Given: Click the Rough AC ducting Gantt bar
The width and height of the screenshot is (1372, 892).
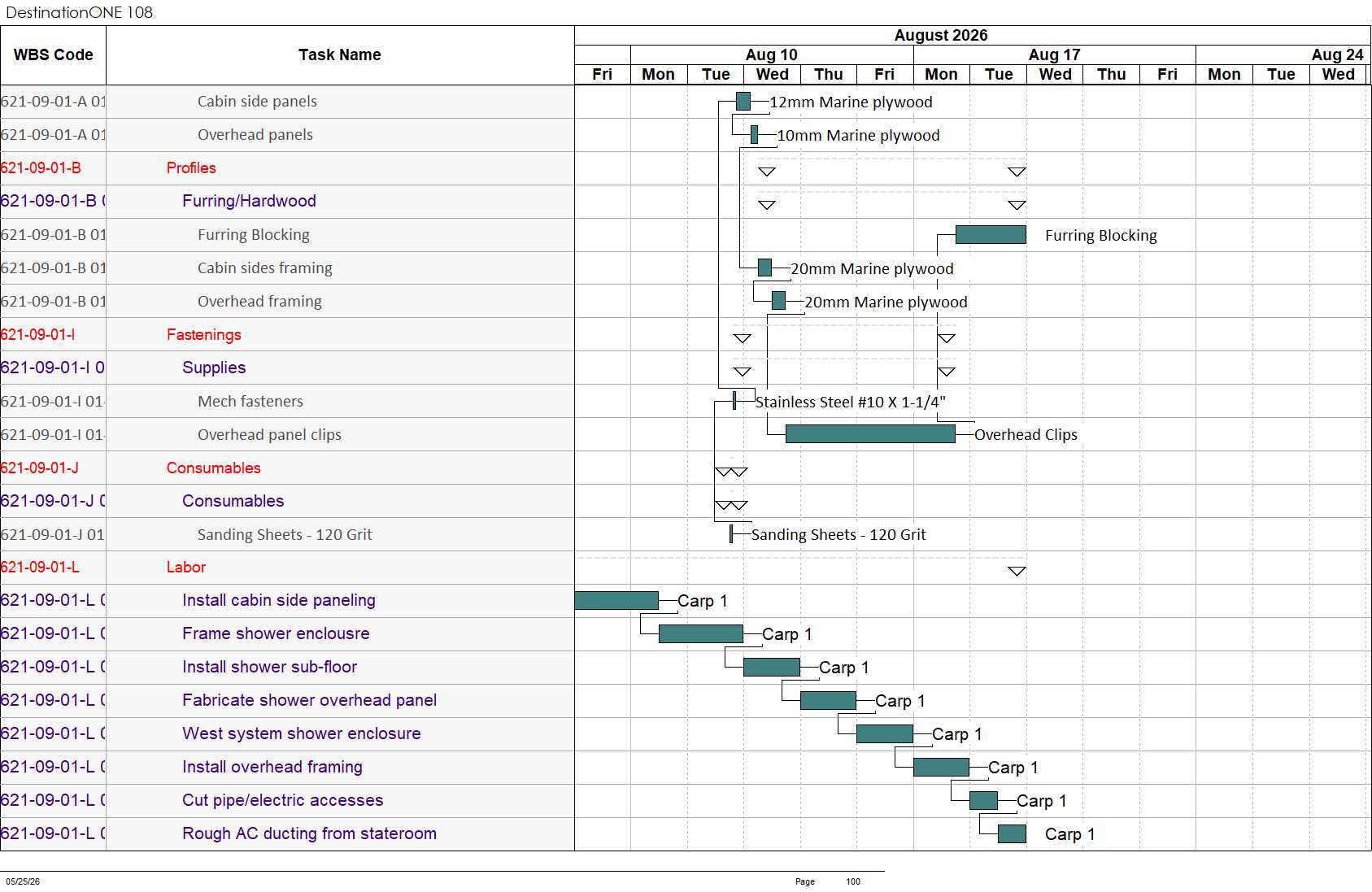Looking at the screenshot, I should tap(1012, 833).
